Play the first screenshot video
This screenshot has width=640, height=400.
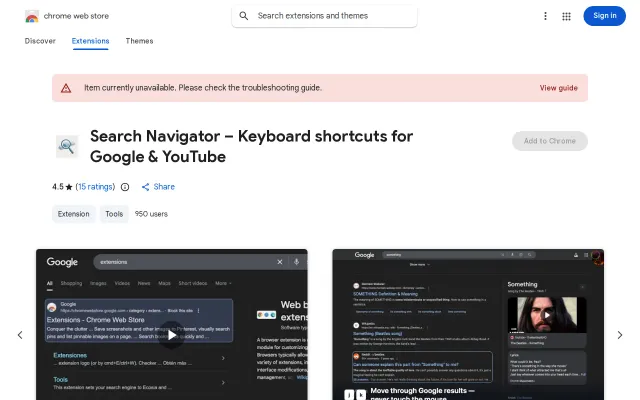tap(171, 335)
